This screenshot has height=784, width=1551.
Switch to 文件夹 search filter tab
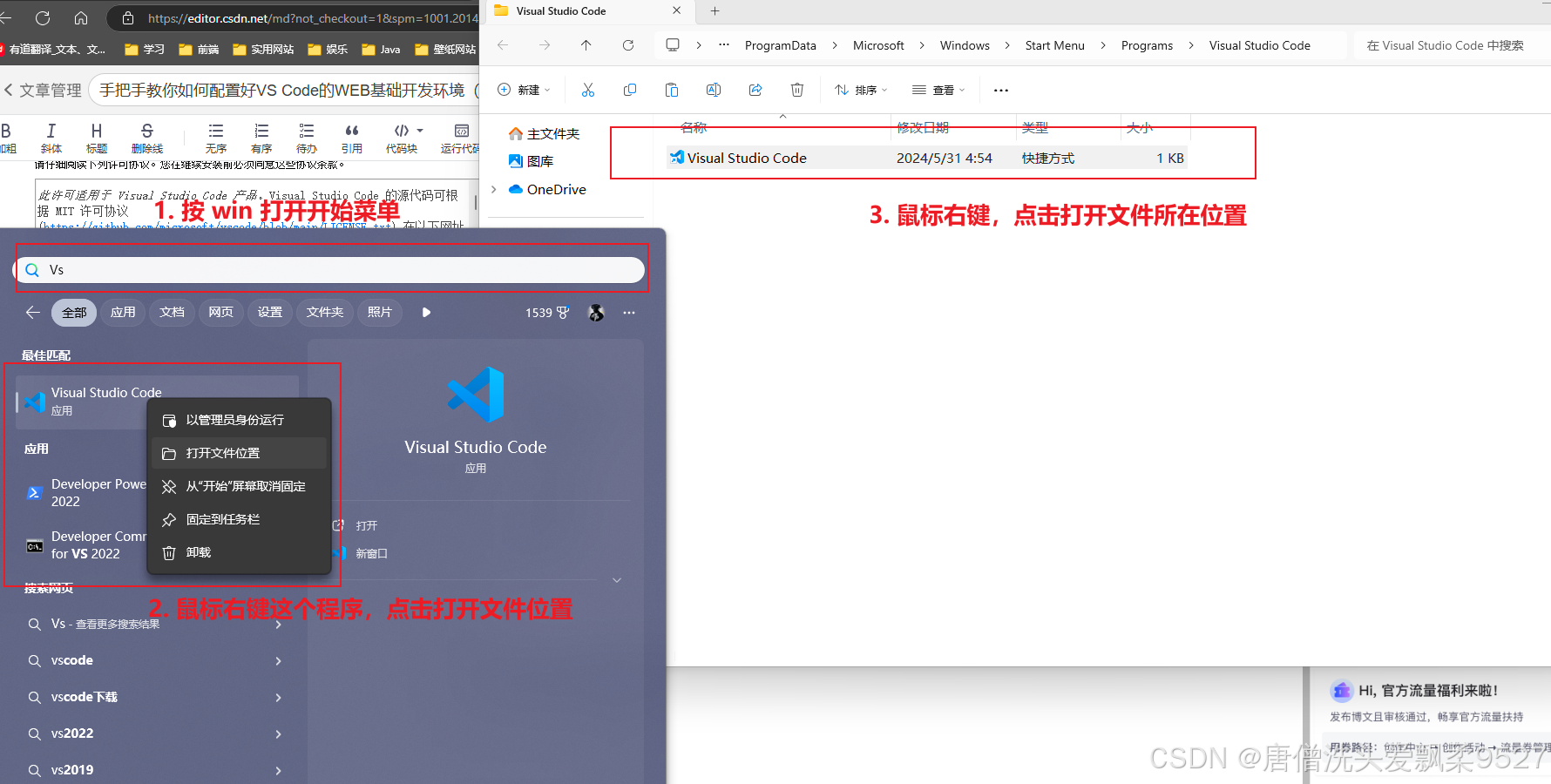[x=324, y=312]
